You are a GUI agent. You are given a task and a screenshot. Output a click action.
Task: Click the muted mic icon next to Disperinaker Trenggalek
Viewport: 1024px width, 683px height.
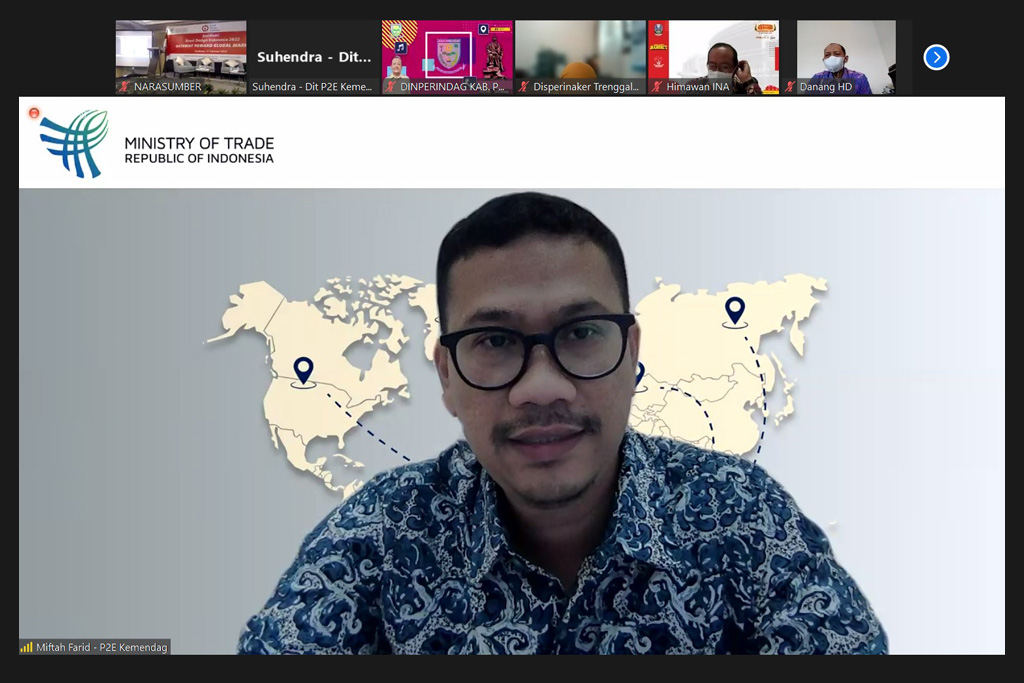coord(524,87)
